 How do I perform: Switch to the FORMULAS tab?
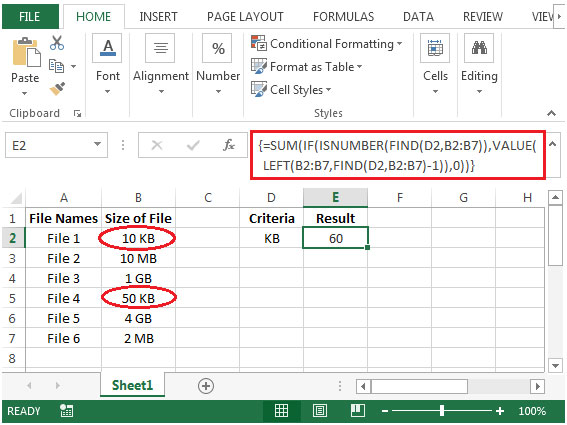click(344, 17)
